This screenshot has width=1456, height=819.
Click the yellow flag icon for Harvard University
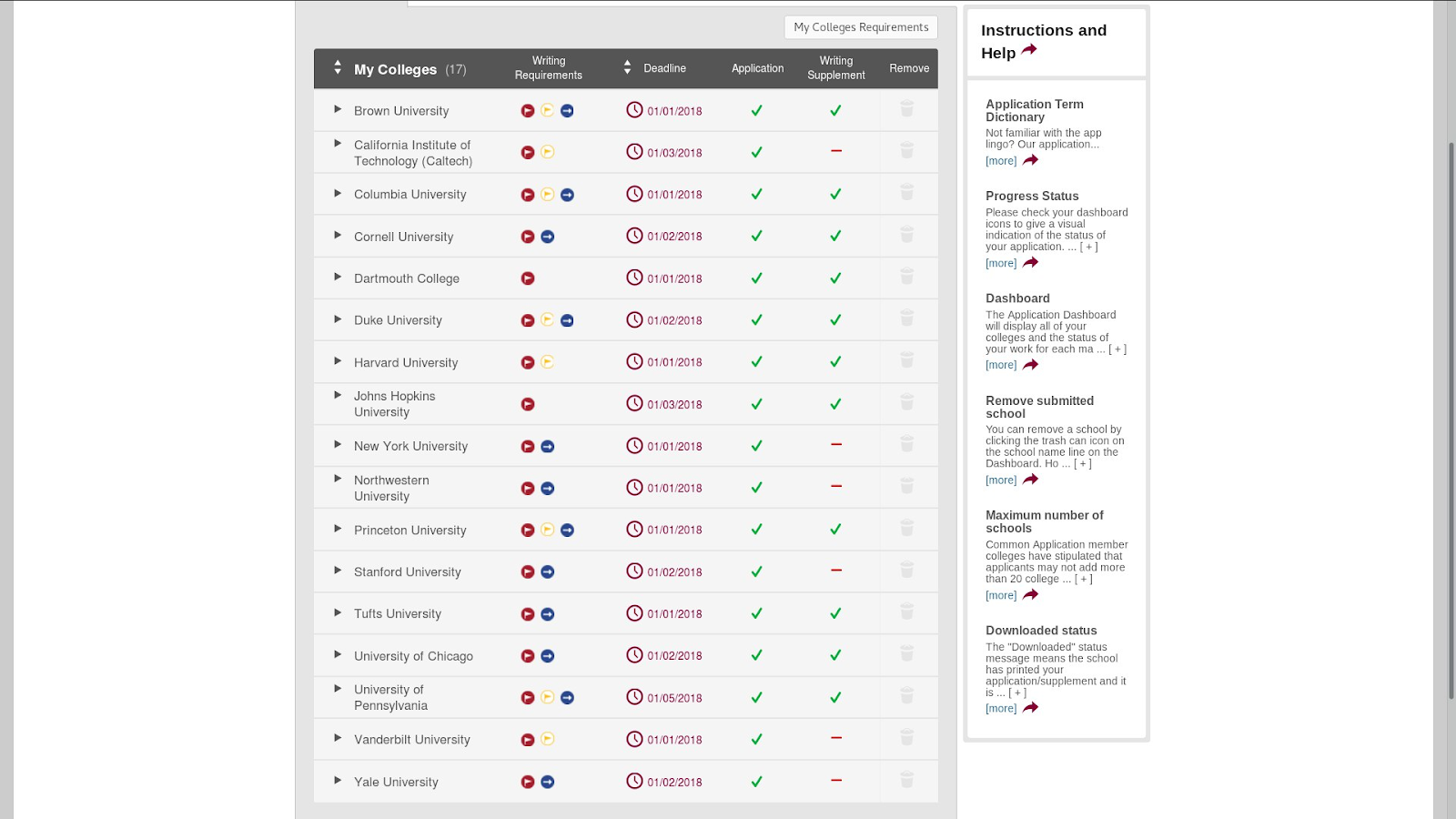(547, 362)
